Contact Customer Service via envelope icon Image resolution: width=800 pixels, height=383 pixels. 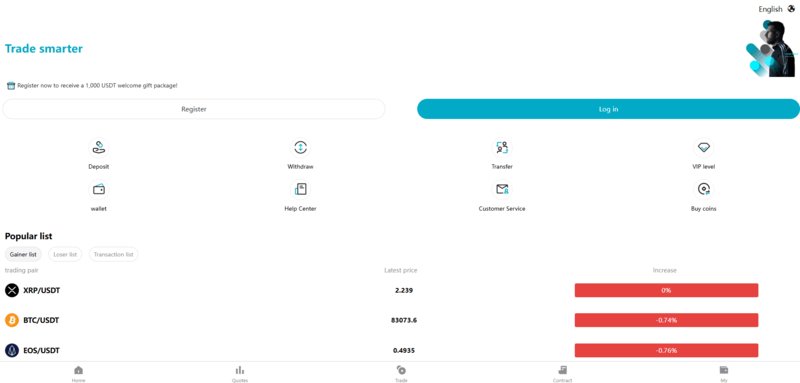click(502, 190)
